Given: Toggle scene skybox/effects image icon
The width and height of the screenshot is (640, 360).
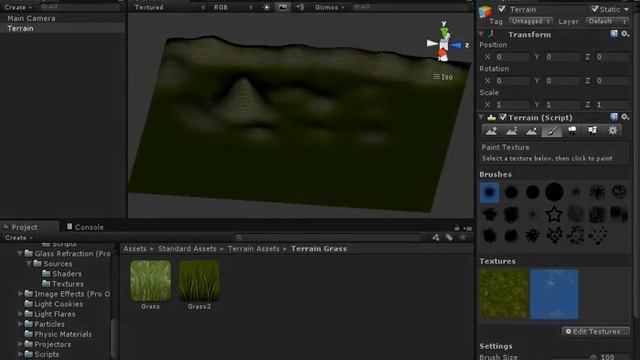Looking at the screenshot, I should (x=282, y=7).
